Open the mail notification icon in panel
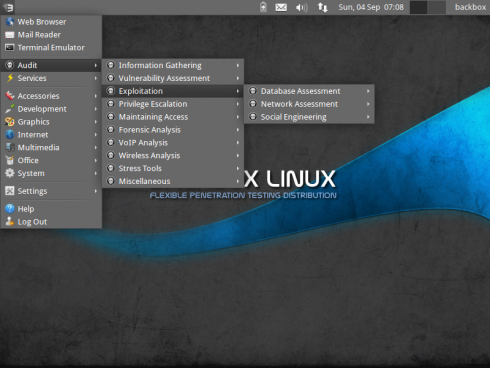The height and width of the screenshot is (368, 490). (281, 7)
